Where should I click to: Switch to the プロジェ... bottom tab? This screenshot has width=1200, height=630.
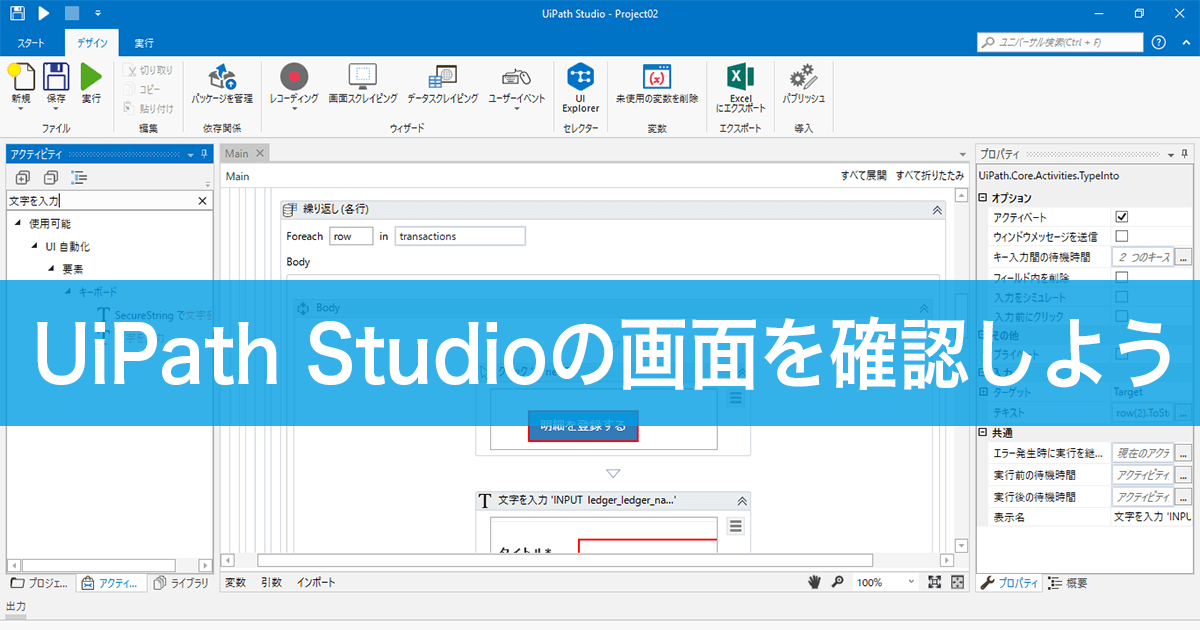pyautogui.click(x=41, y=583)
